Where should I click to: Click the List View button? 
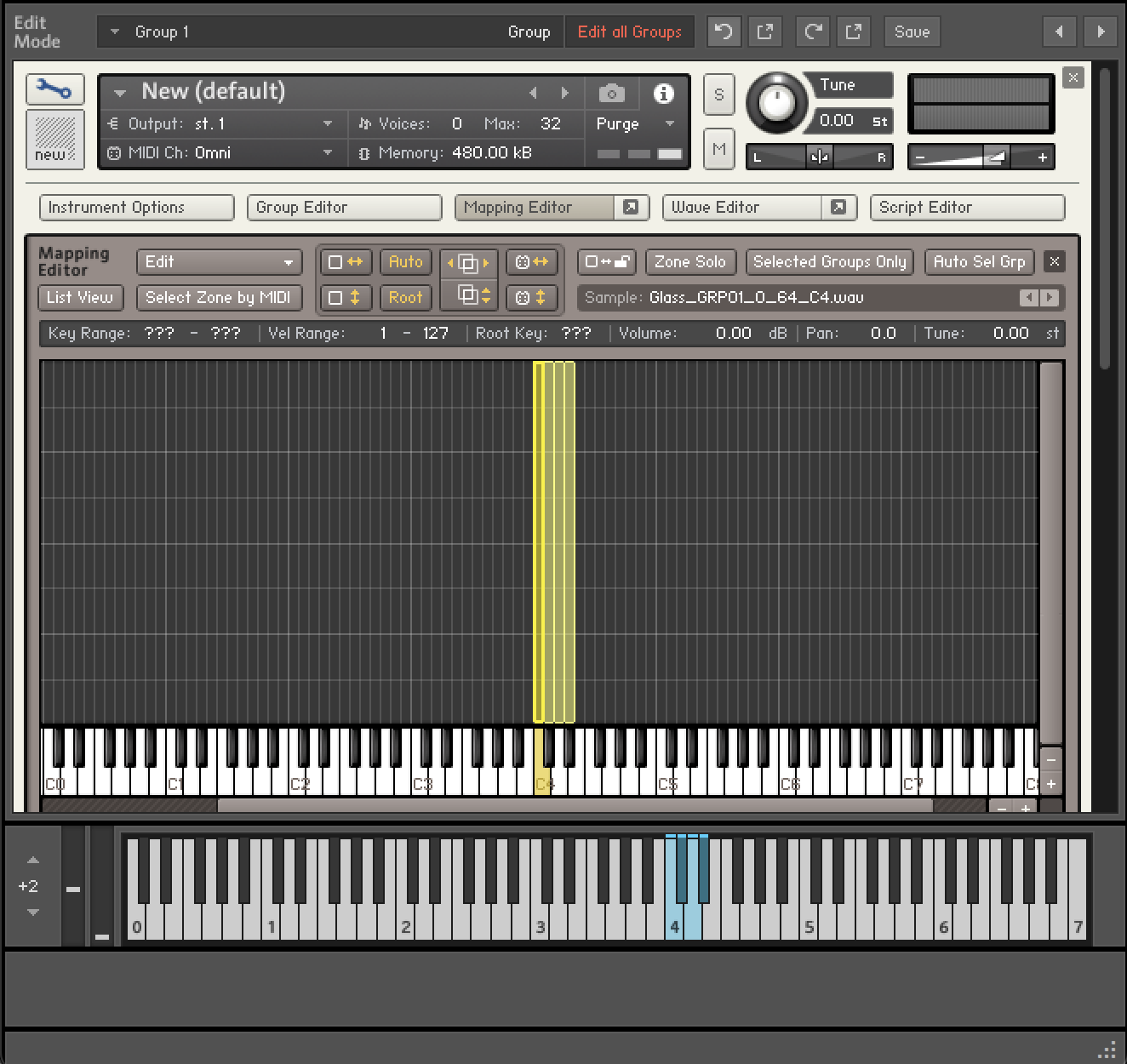click(80, 298)
